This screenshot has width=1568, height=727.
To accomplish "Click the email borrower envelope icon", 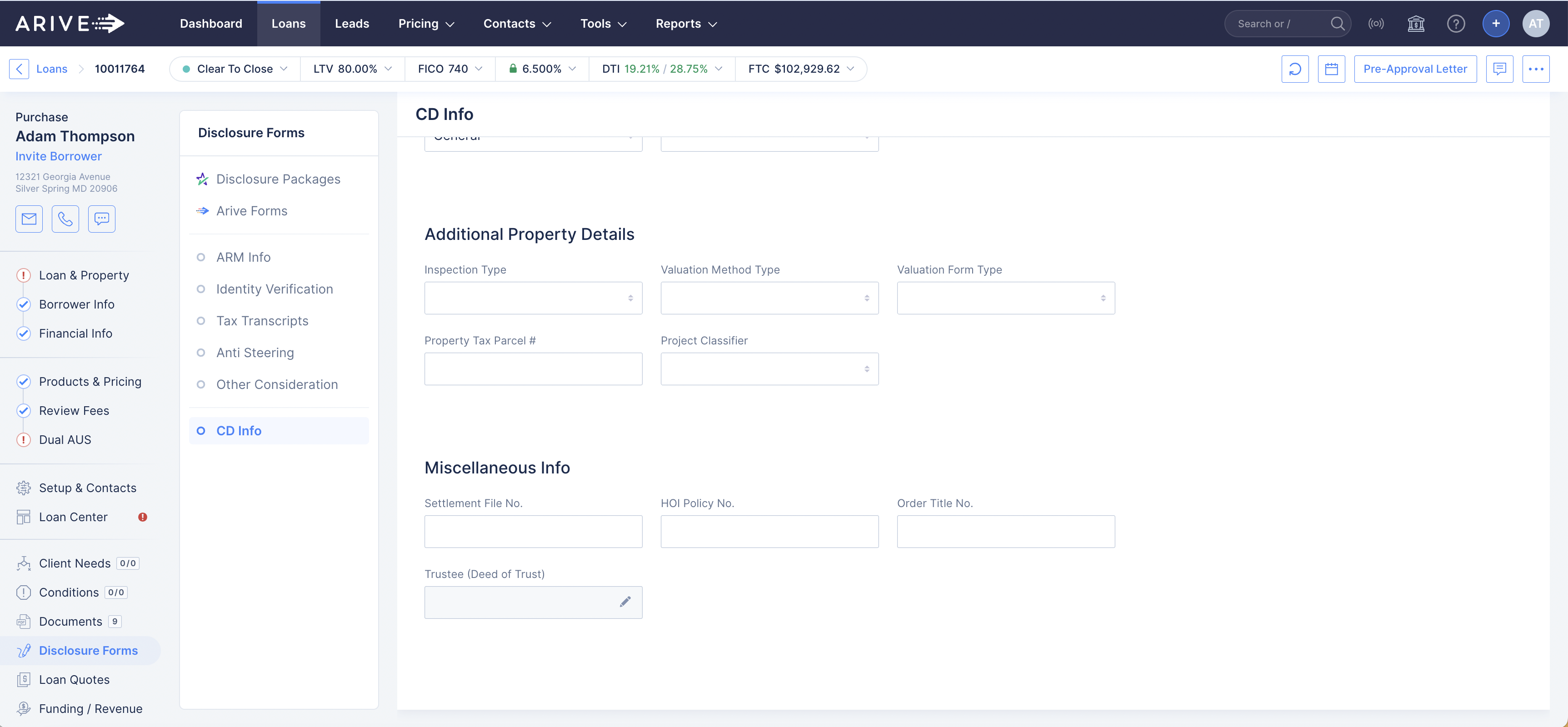I will (x=29, y=219).
